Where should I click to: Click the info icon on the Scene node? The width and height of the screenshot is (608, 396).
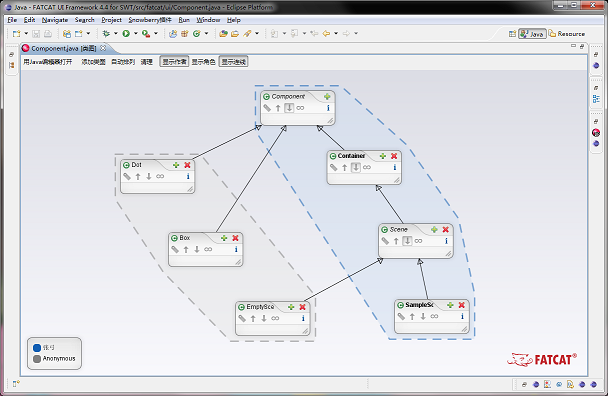446,241
